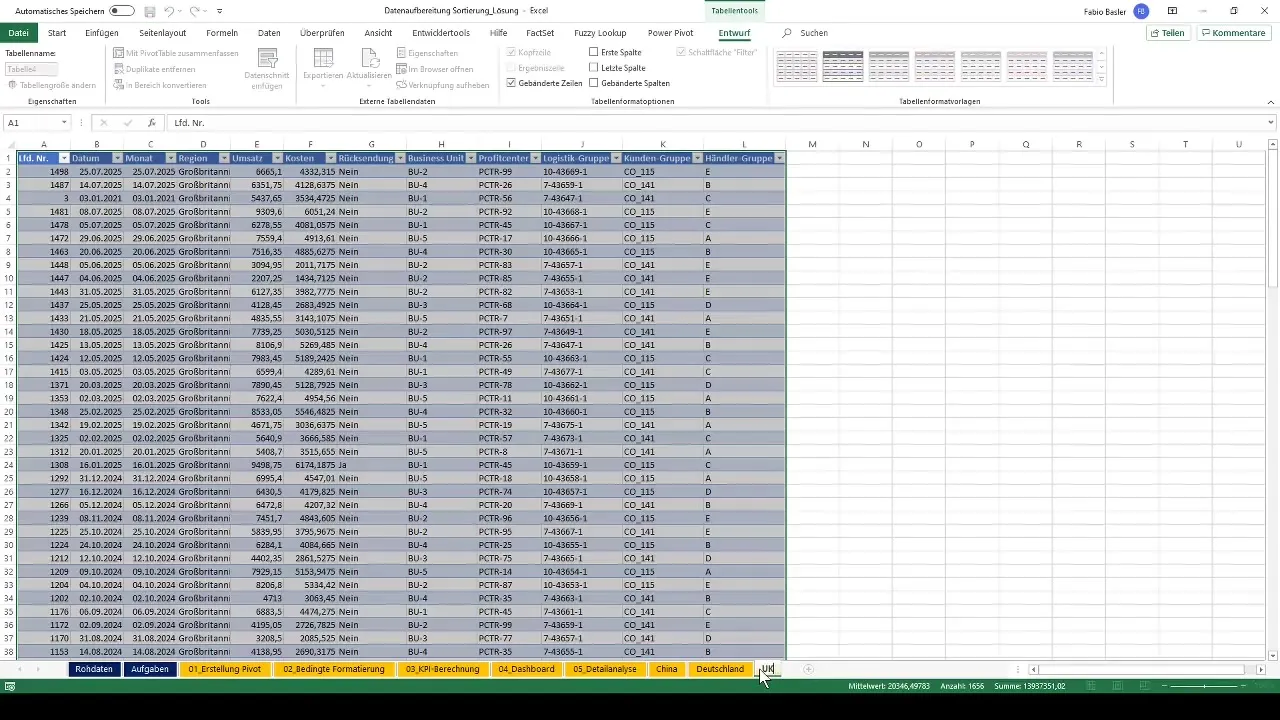The height and width of the screenshot is (720, 1280).
Task: Click the user account avatar FB
Action: point(1141,11)
